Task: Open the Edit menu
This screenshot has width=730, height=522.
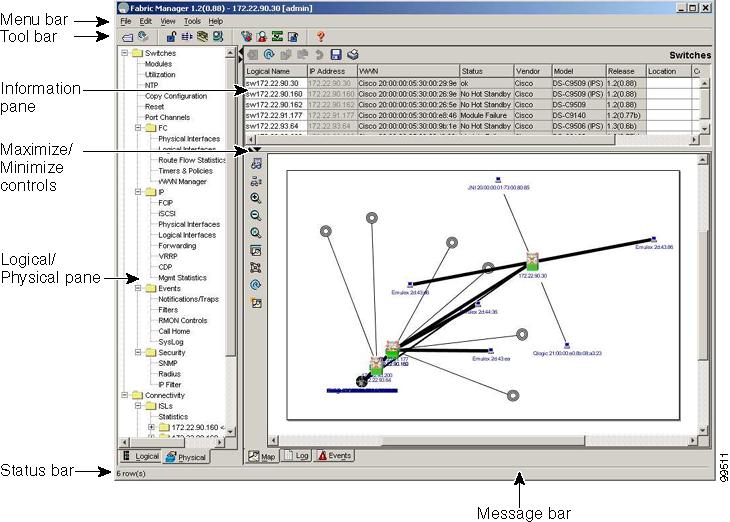Action: click(146, 21)
